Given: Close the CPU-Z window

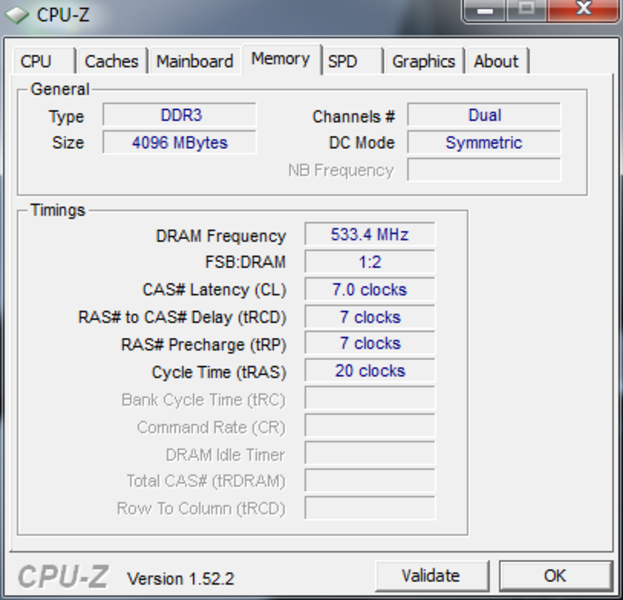Looking at the screenshot, I should point(584,10).
